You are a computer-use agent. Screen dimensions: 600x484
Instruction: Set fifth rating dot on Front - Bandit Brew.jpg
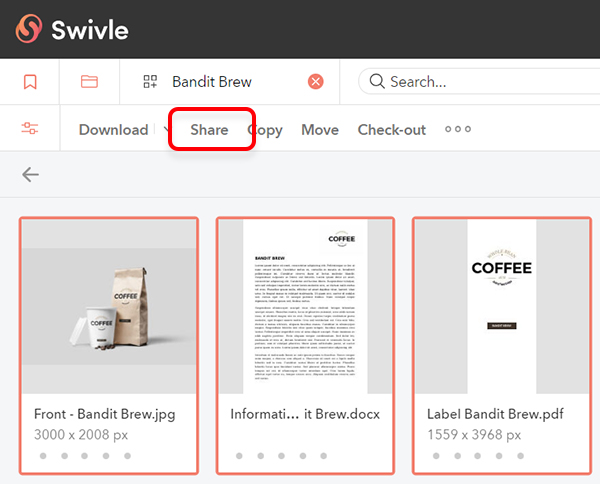pyautogui.click(x=127, y=456)
